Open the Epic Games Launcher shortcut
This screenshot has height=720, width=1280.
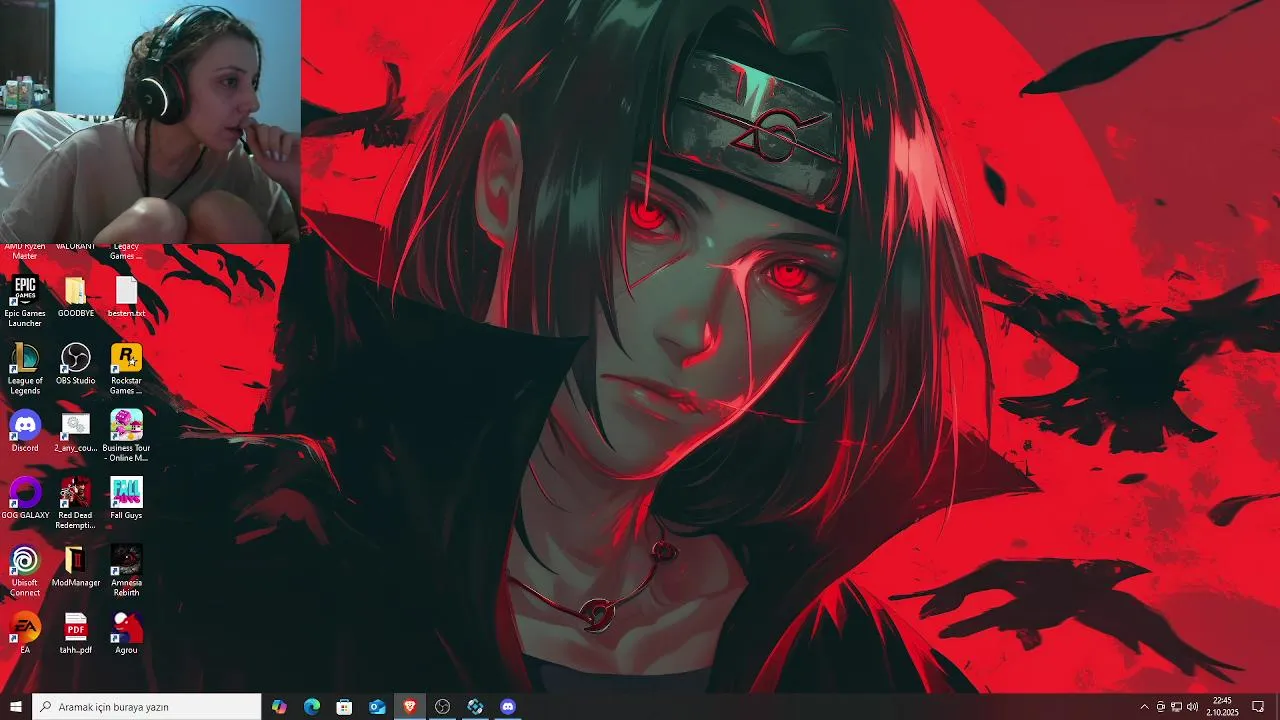[x=25, y=301]
